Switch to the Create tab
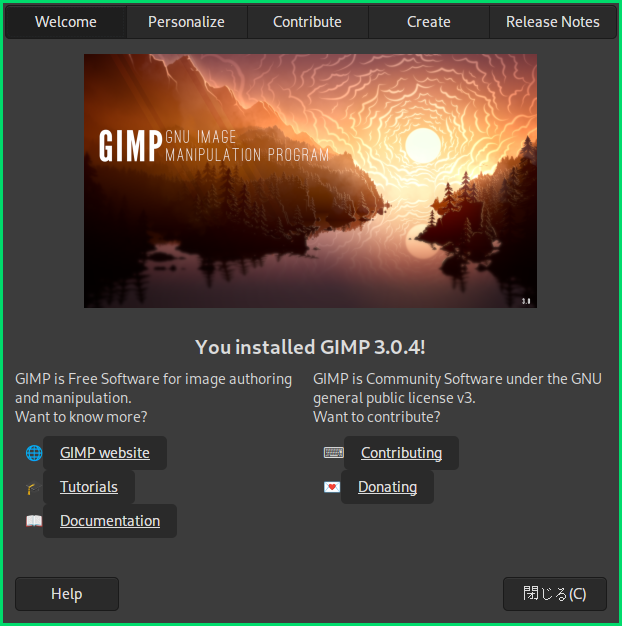622x626 pixels. point(428,22)
